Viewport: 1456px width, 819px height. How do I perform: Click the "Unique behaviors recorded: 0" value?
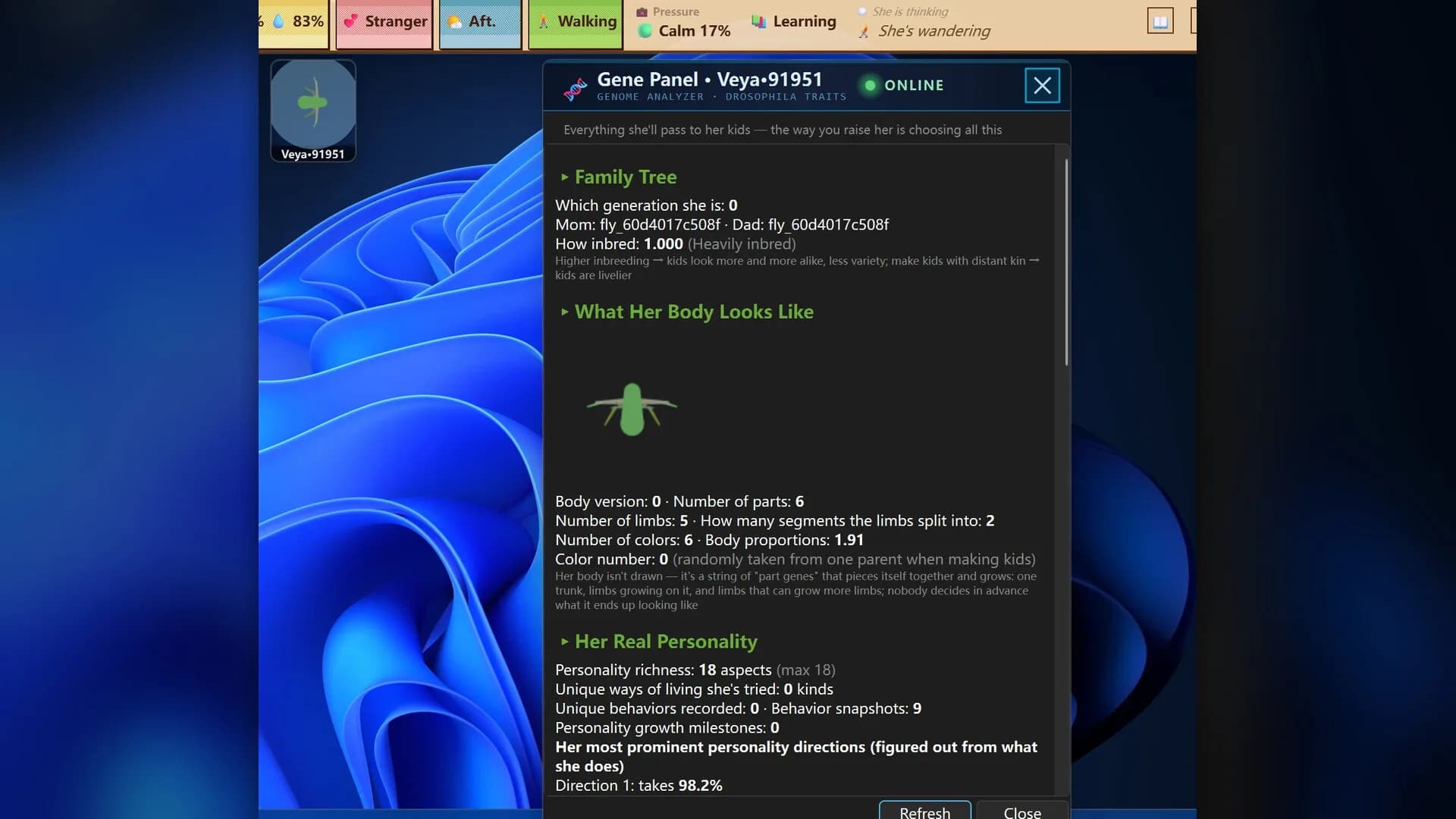(x=657, y=708)
